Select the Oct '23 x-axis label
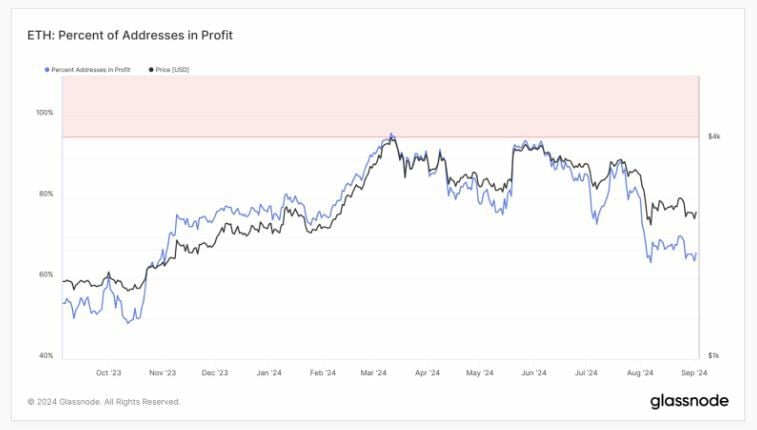757x430 pixels. pos(109,372)
